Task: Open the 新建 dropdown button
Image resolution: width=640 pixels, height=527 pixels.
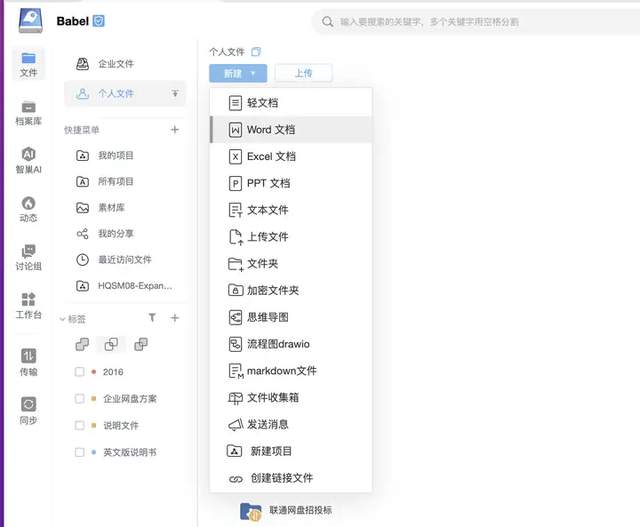Action: pyautogui.click(x=238, y=73)
